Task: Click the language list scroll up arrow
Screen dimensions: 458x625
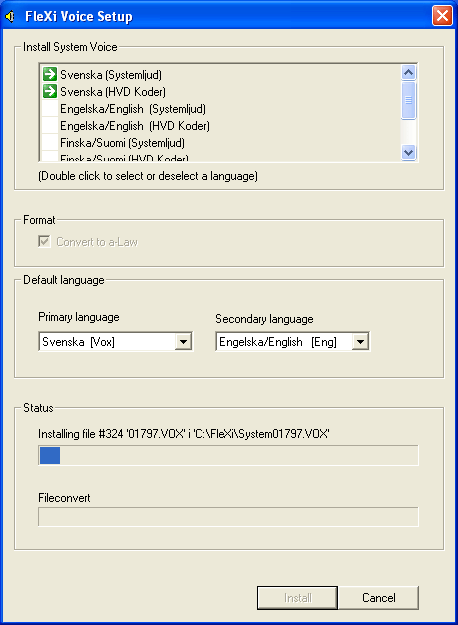Action: click(409, 73)
